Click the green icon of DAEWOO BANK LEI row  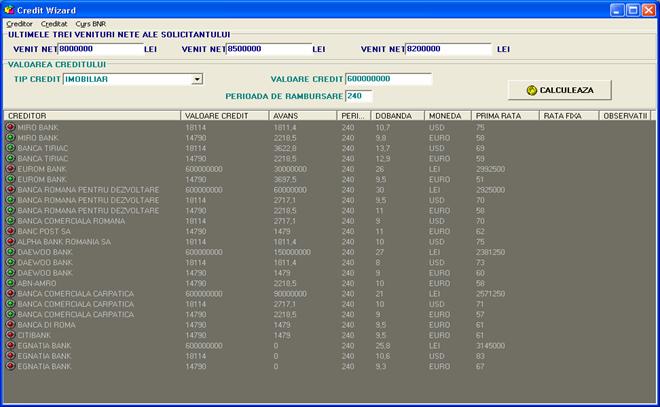tap(11, 251)
